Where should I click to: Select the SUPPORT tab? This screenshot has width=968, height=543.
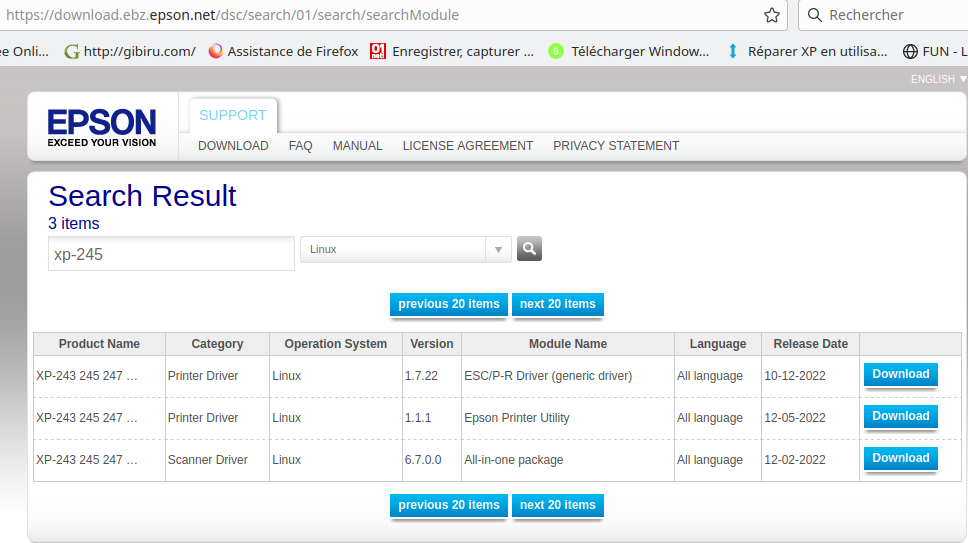(233, 115)
